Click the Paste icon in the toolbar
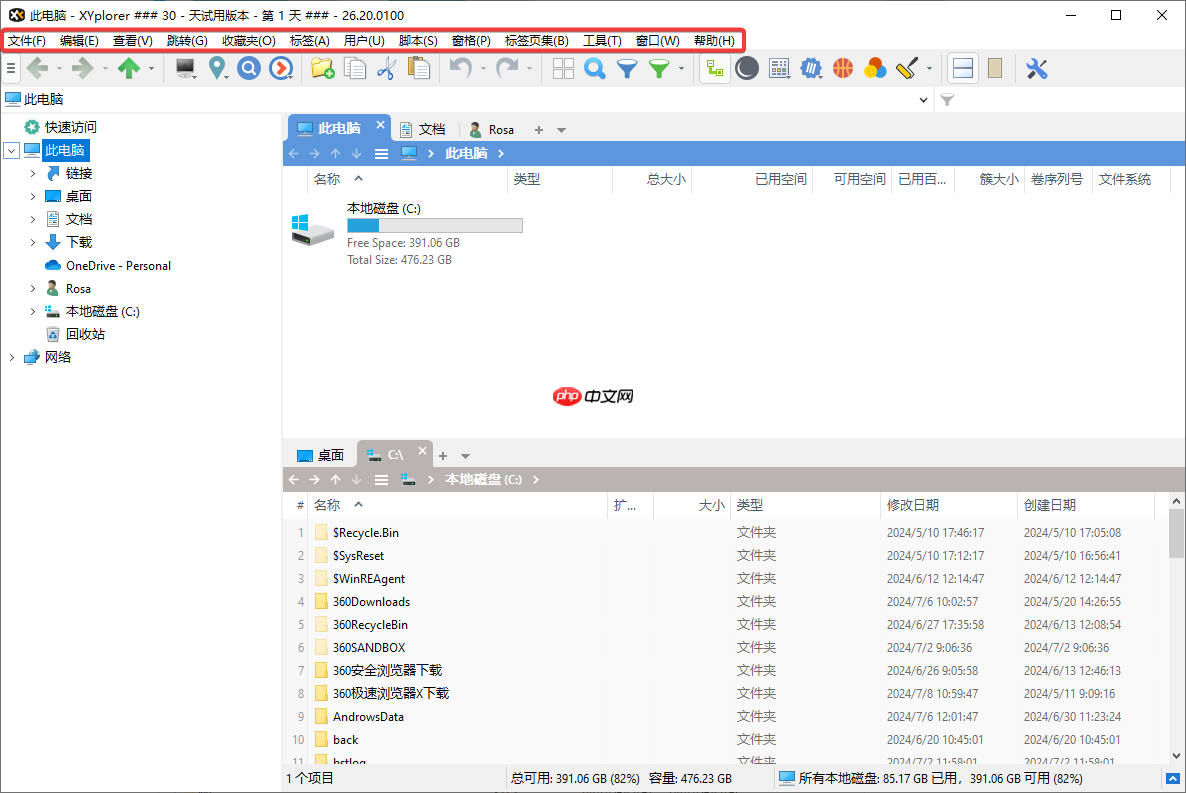Image resolution: width=1186 pixels, height=793 pixels. pos(419,68)
